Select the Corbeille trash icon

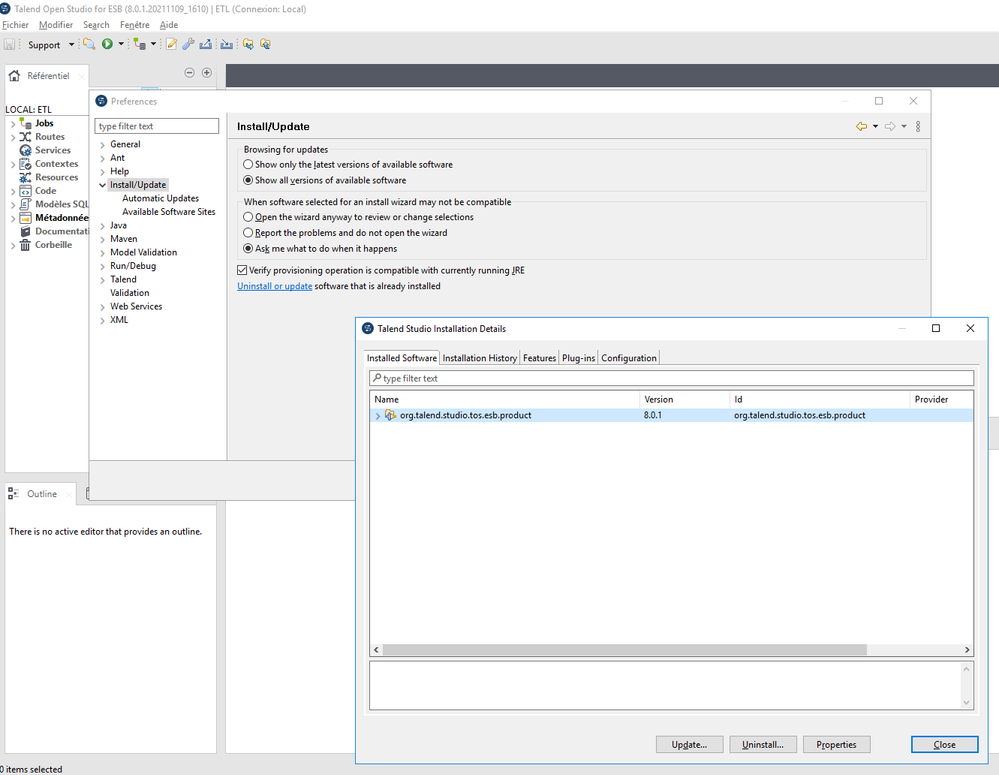coord(25,245)
